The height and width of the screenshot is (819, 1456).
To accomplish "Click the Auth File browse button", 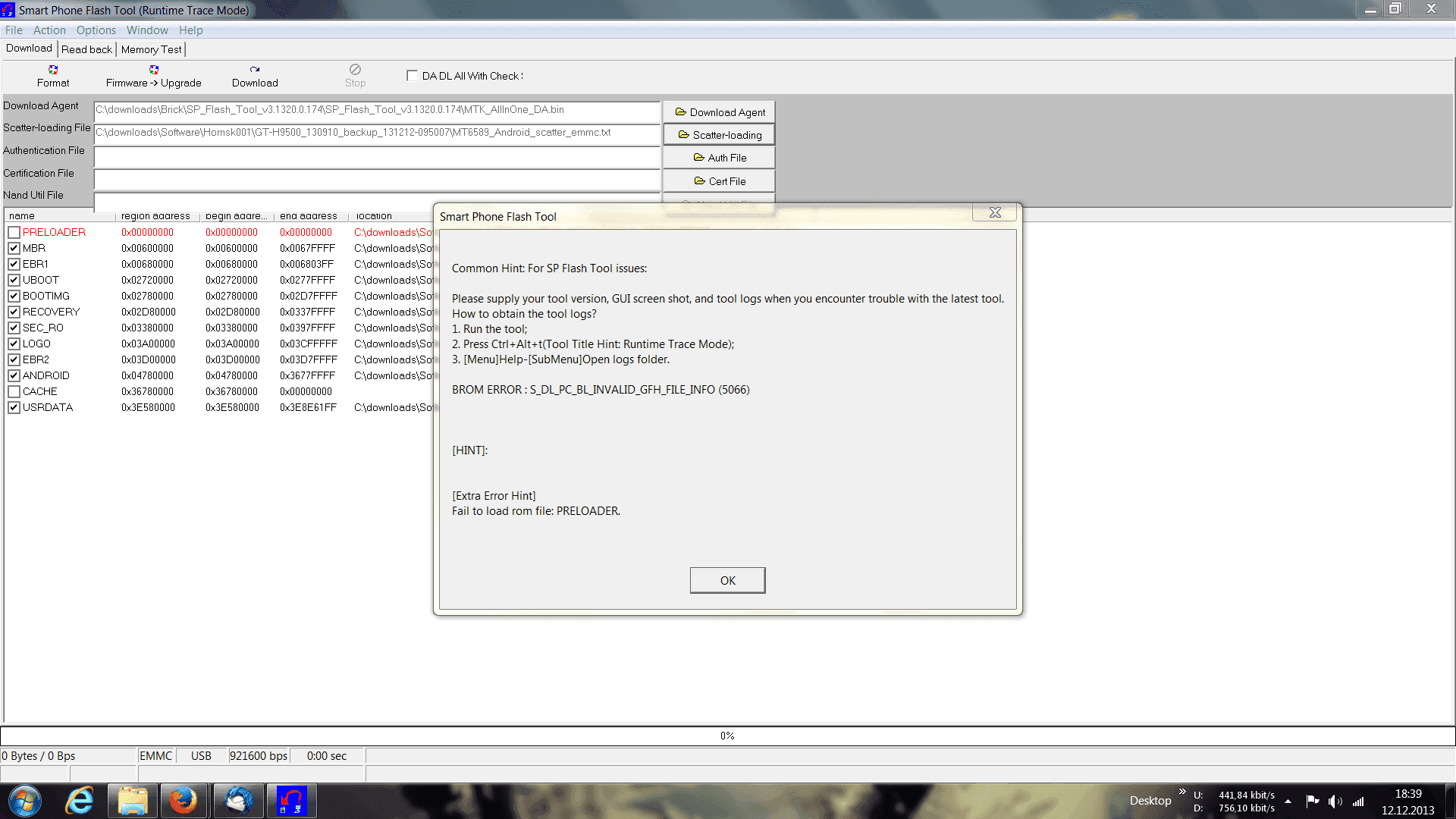I will (x=719, y=158).
